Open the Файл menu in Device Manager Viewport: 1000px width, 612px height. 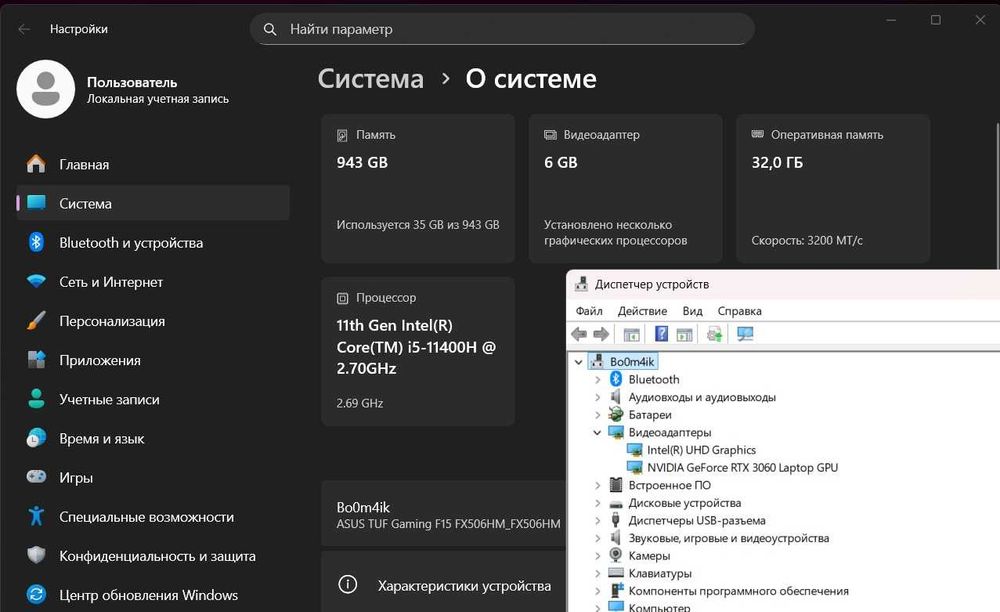click(589, 311)
